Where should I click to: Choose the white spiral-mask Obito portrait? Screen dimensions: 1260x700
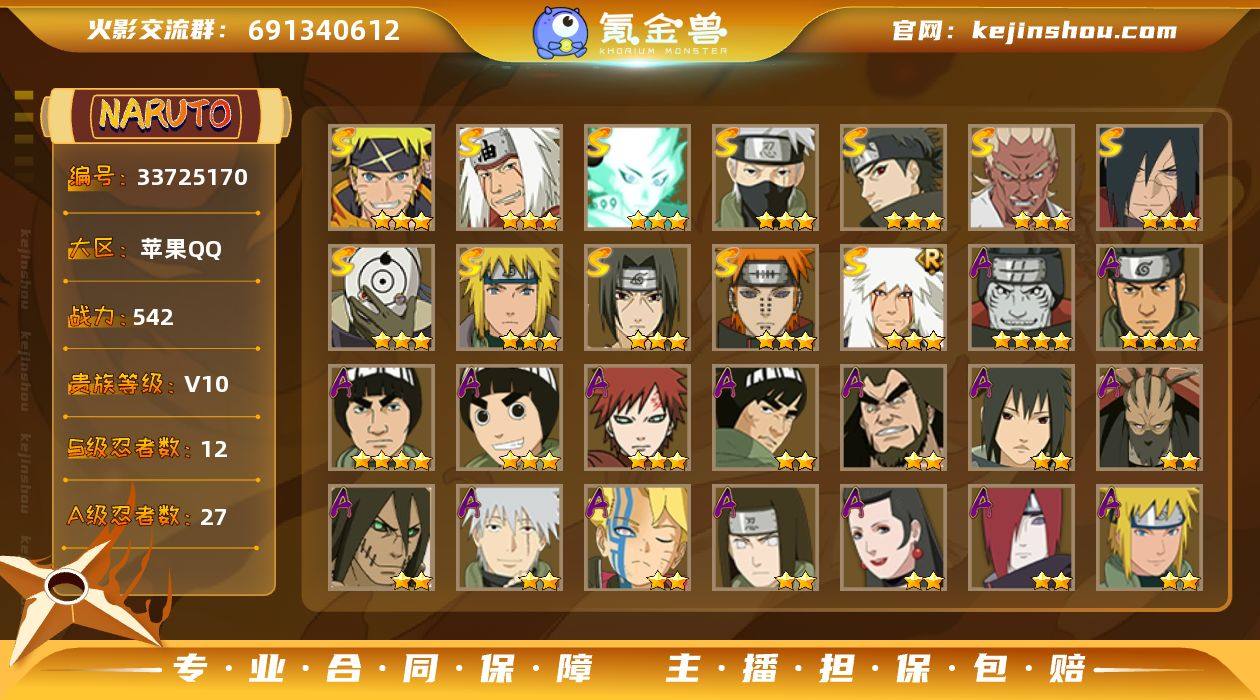pos(381,298)
